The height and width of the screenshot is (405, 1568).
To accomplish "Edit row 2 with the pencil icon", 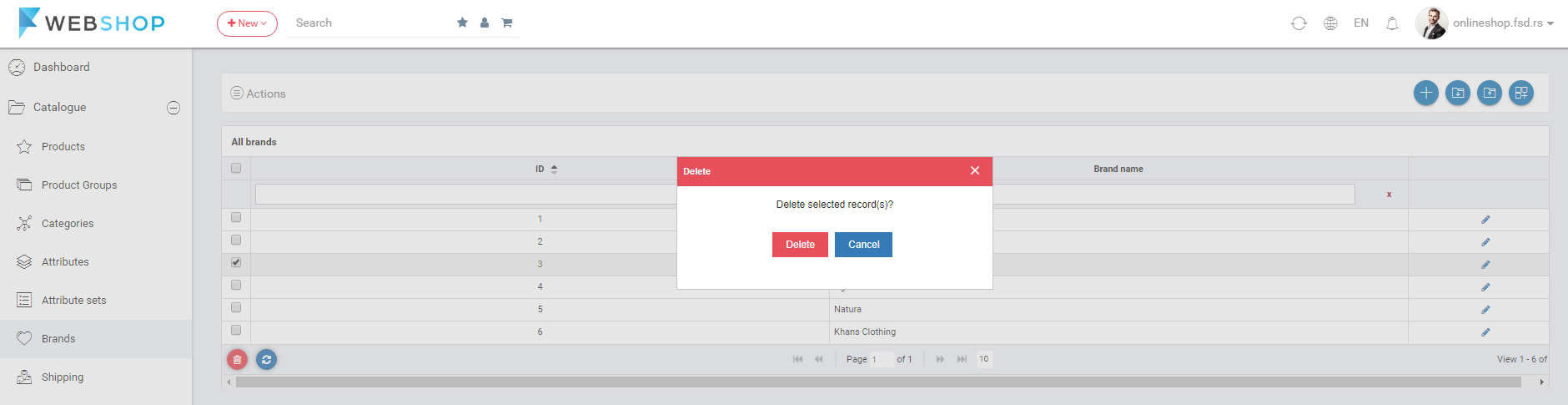I will click(x=1485, y=242).
